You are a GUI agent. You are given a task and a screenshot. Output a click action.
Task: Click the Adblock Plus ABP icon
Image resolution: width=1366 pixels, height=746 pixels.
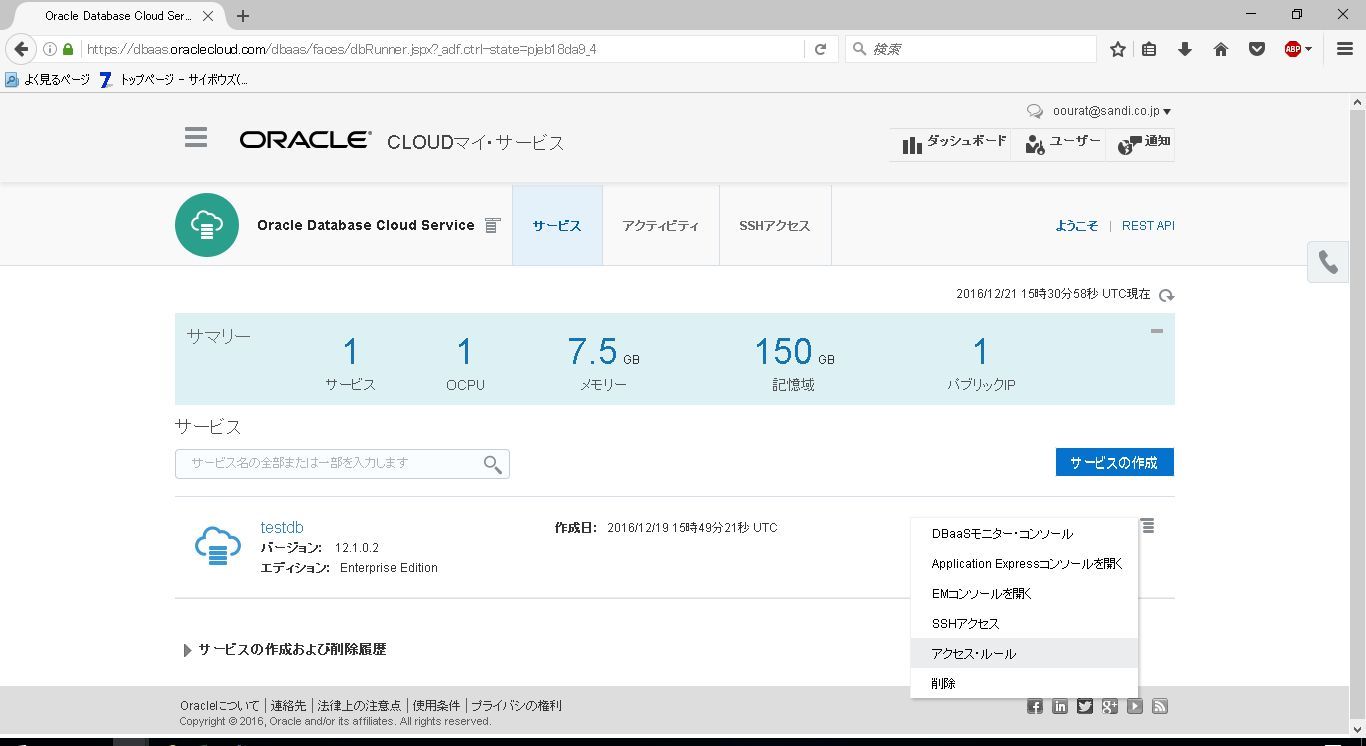[x=1292, y=49]
